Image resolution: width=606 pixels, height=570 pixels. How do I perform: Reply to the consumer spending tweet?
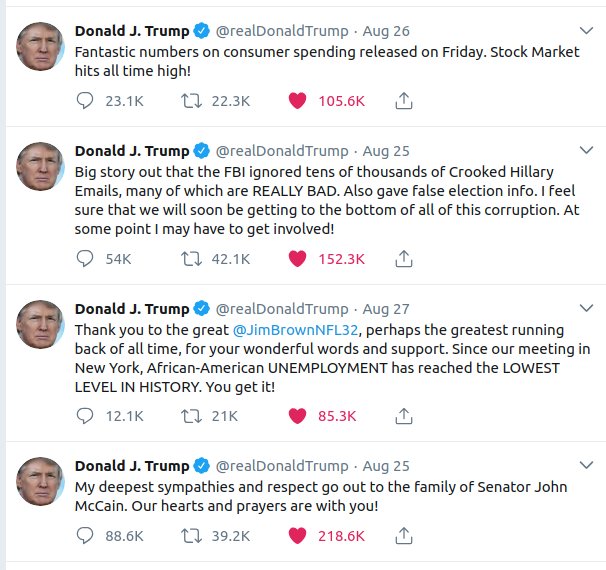(87, 101)
